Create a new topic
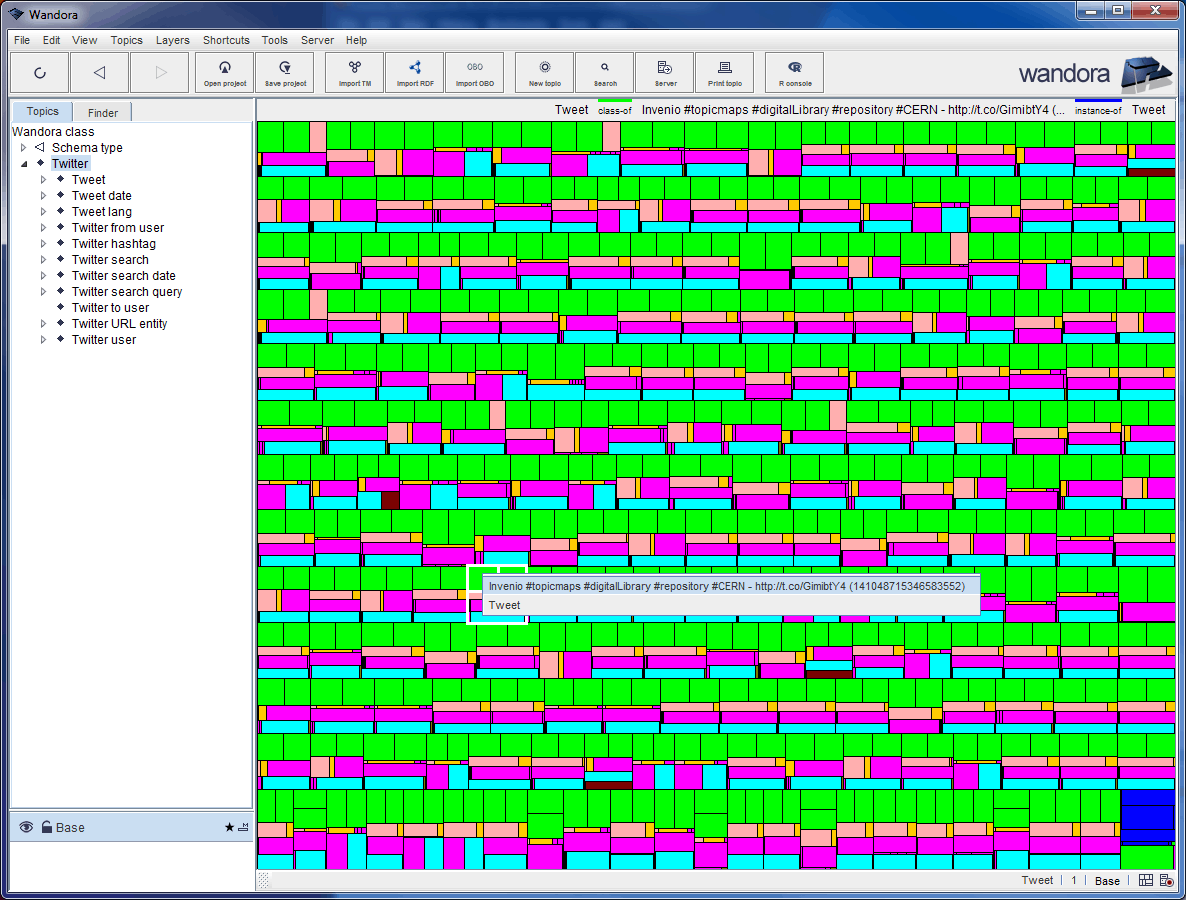 click(543, 72)
